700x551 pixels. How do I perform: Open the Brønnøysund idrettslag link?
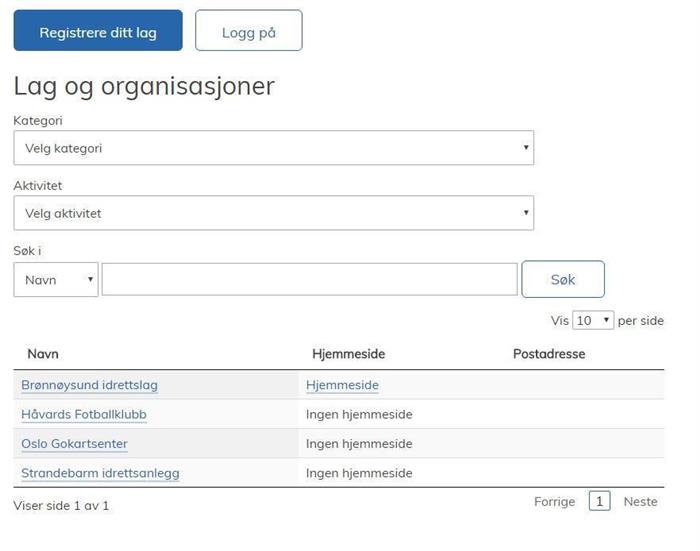click(89, 385)
